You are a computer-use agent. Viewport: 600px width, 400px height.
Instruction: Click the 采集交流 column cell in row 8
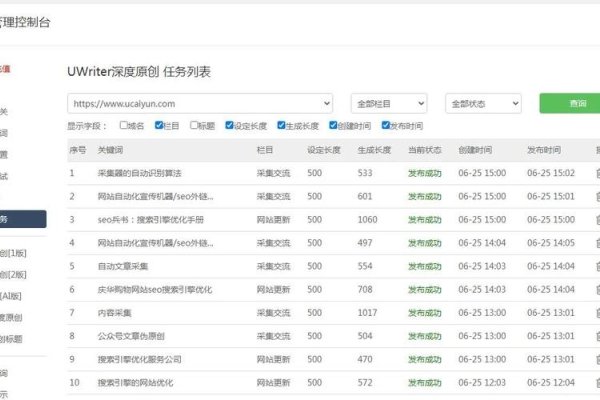273,336
